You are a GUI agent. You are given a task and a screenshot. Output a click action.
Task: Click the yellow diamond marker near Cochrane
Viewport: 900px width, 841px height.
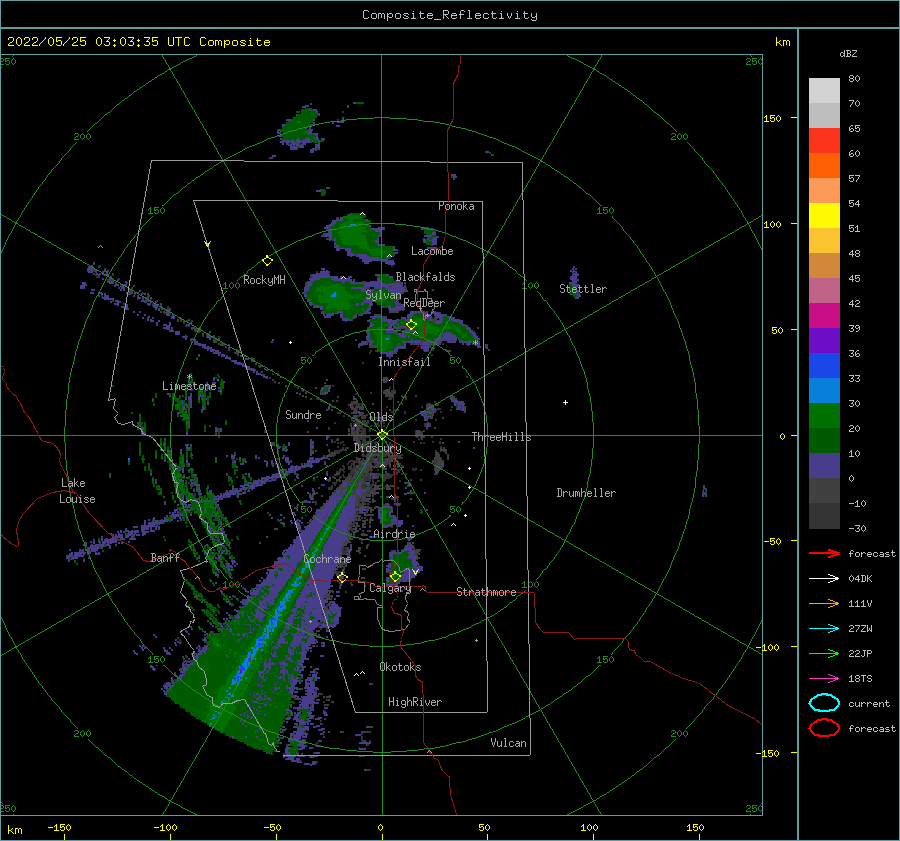pos(342,577)
